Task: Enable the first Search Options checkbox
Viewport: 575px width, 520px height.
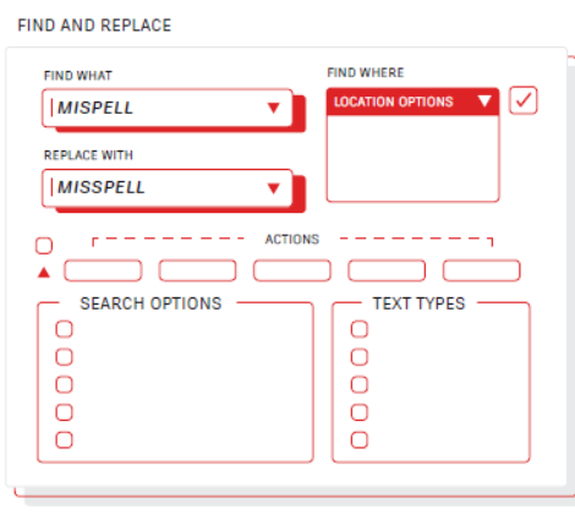Action: pyautogui.click(x=64, y=329)
